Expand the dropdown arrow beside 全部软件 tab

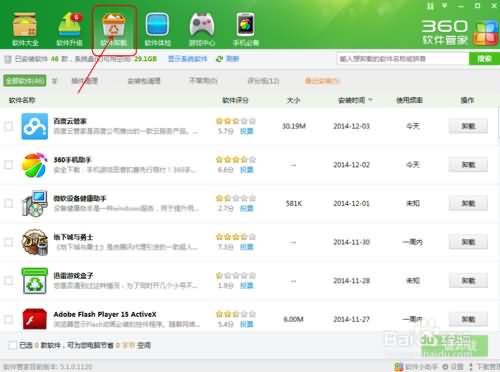[55, 81]
